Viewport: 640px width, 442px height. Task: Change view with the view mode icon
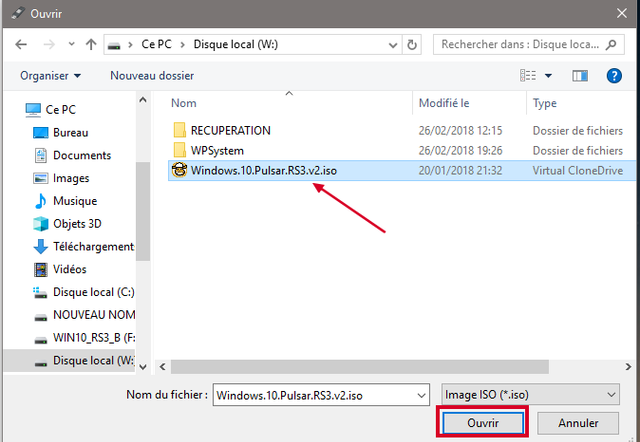[528, 76]
